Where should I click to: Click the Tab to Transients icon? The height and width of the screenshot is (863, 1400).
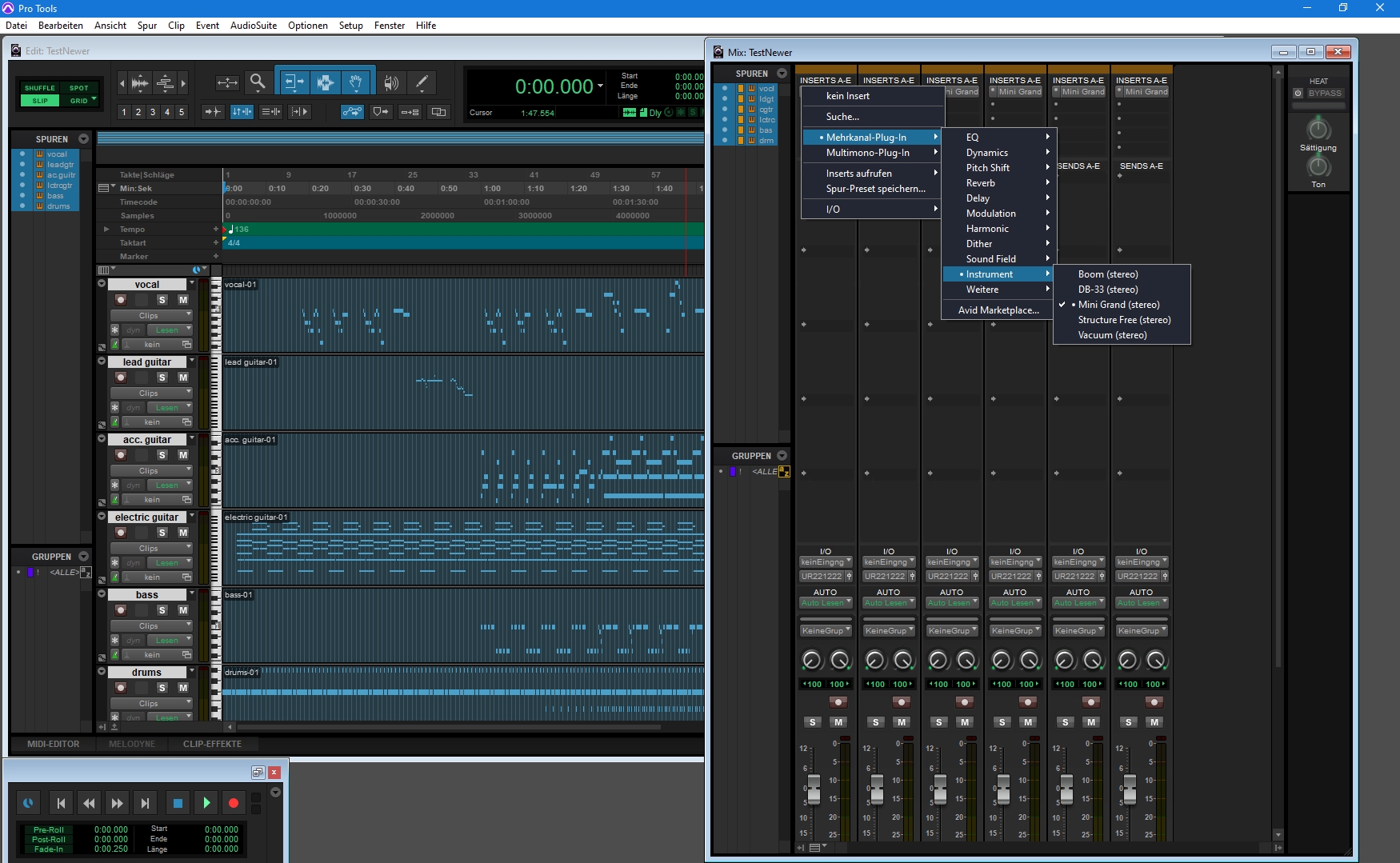[213, 112]
